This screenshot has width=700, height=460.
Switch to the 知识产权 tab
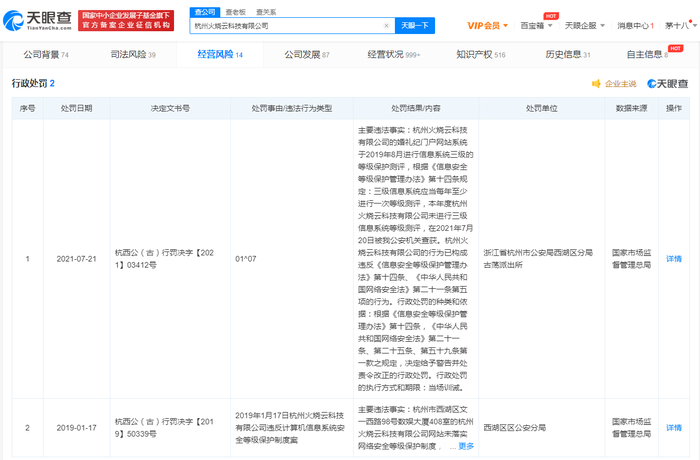point(481,54)
